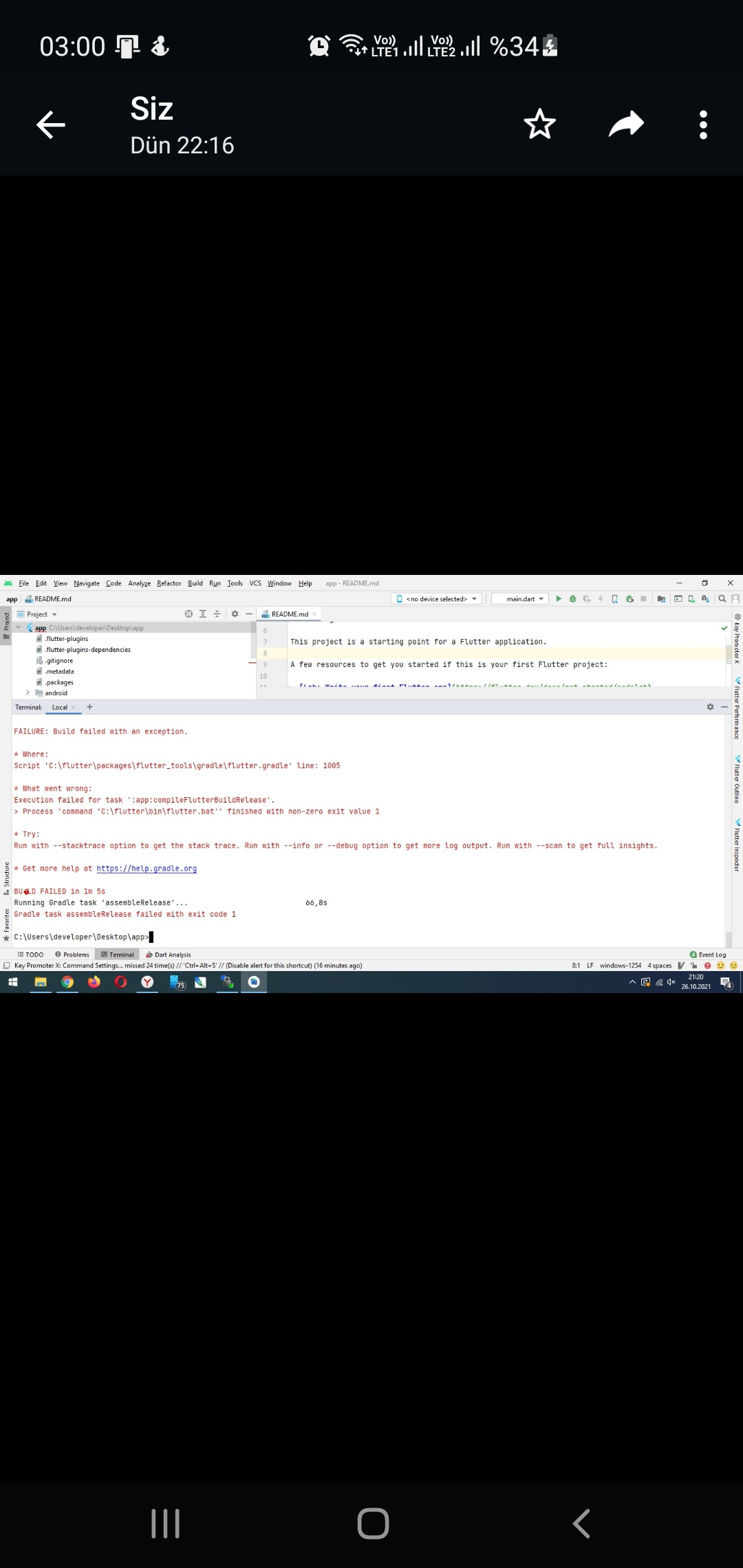Click the windows-1254 encoding status entry
The height and width of the screenshot is (1568, 743).
(x=621, y=966)
